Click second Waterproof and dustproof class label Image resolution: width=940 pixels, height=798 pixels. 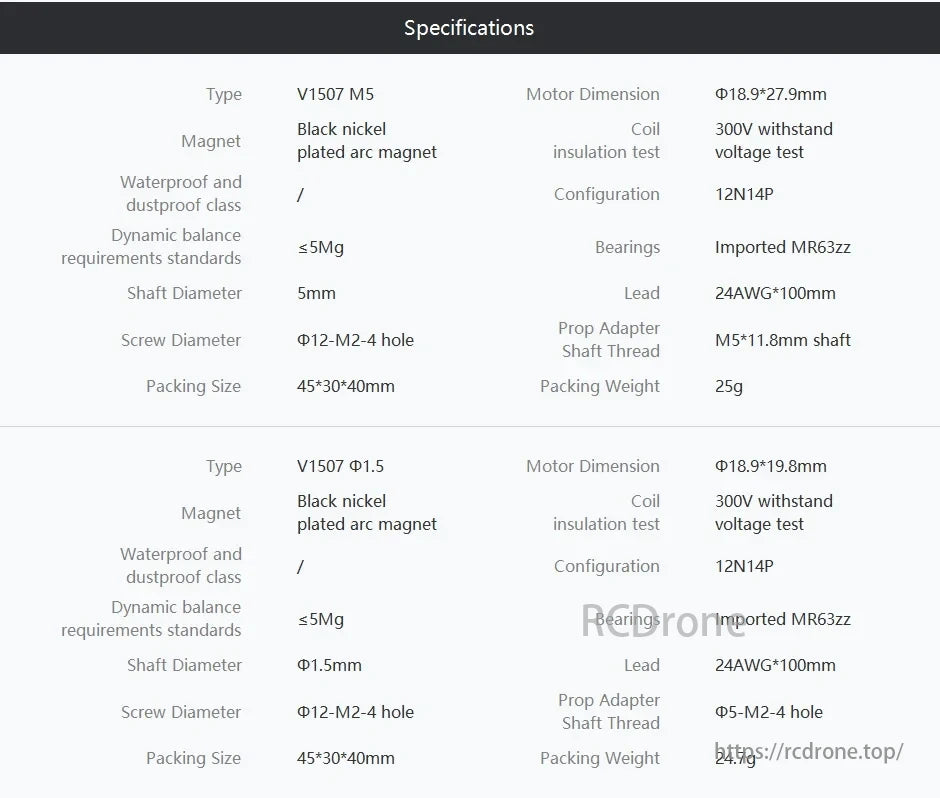tap(181, 565)
